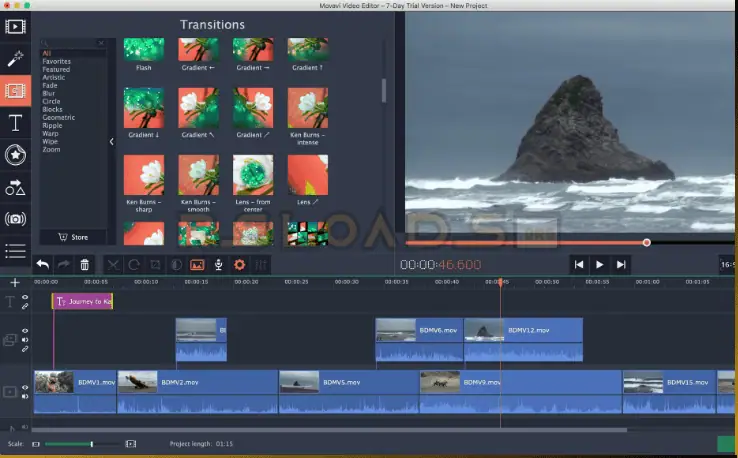The height and width of the screenshot is (458, 738).
Task: Toggle main video track visibility eye
Action: pos(25,387)
